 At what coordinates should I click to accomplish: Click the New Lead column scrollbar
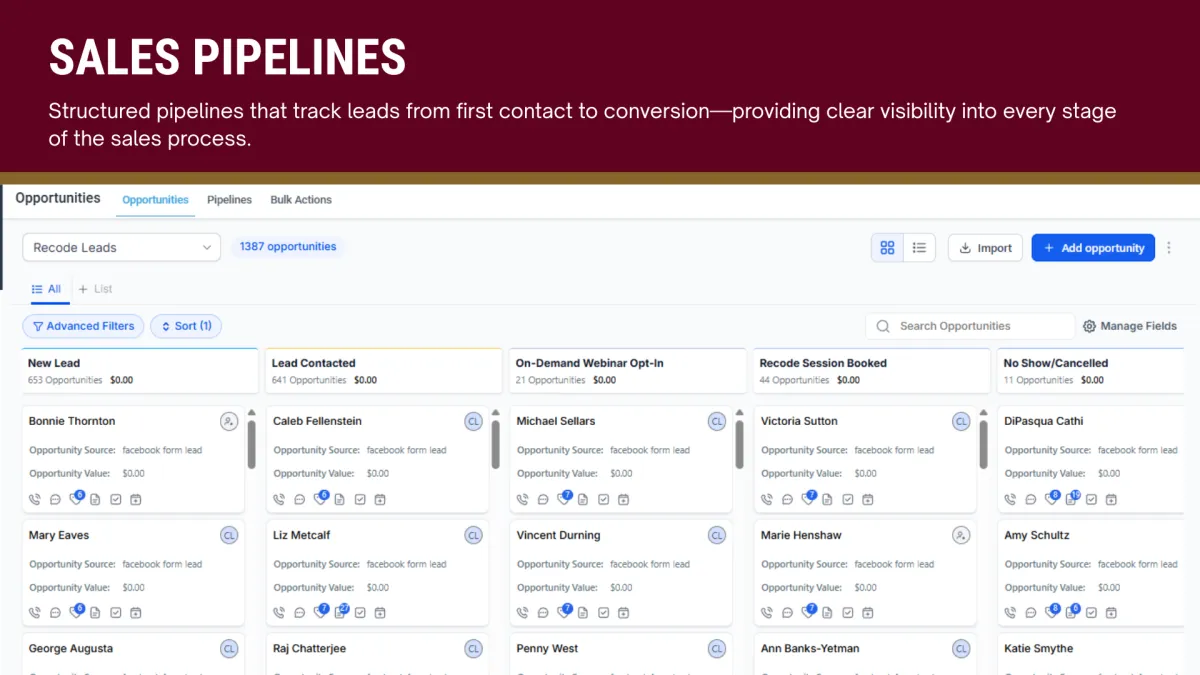pos(251,444)
